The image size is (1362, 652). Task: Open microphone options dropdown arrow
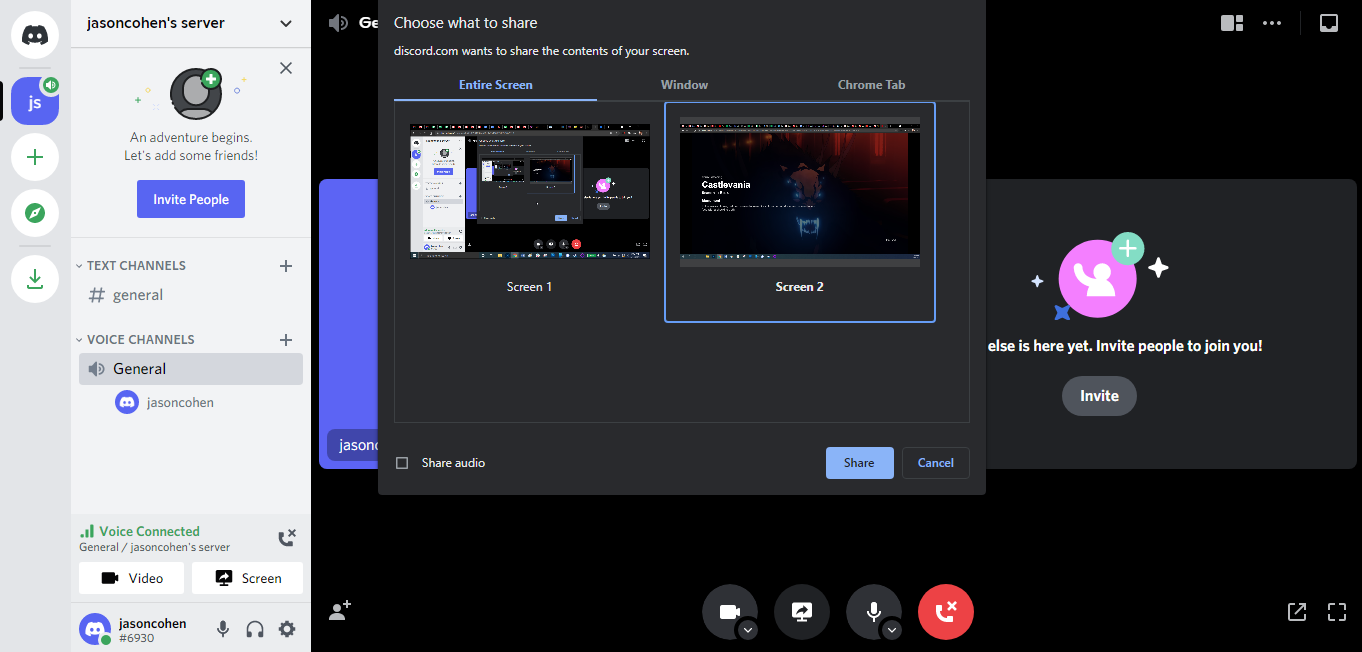[892, 630]
